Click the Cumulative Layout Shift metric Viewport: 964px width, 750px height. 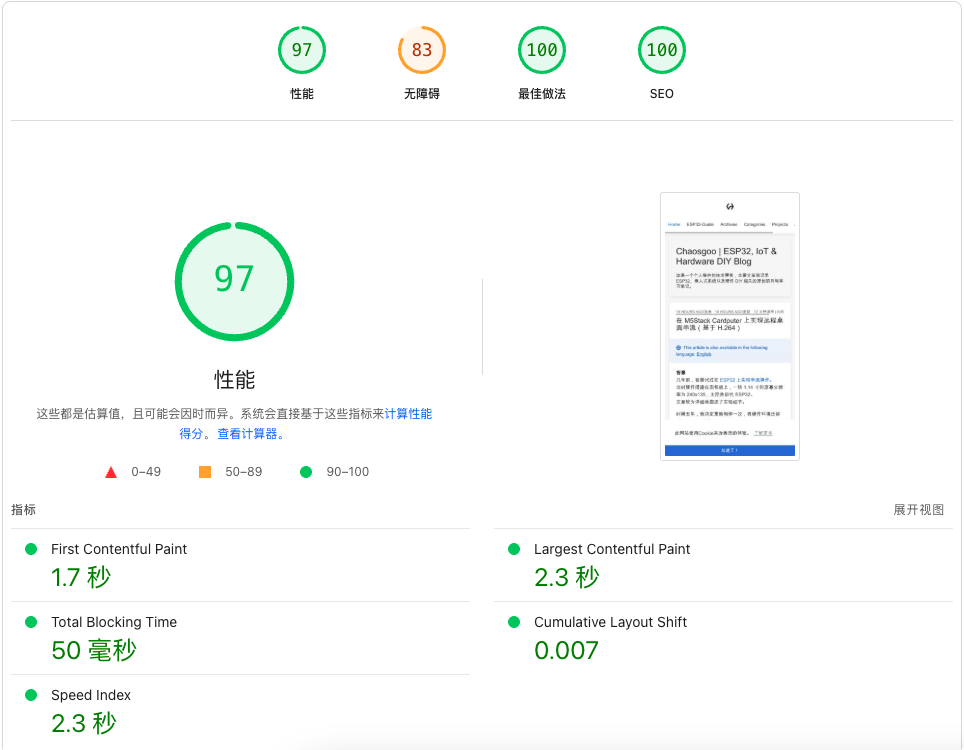tap(610, 622)
